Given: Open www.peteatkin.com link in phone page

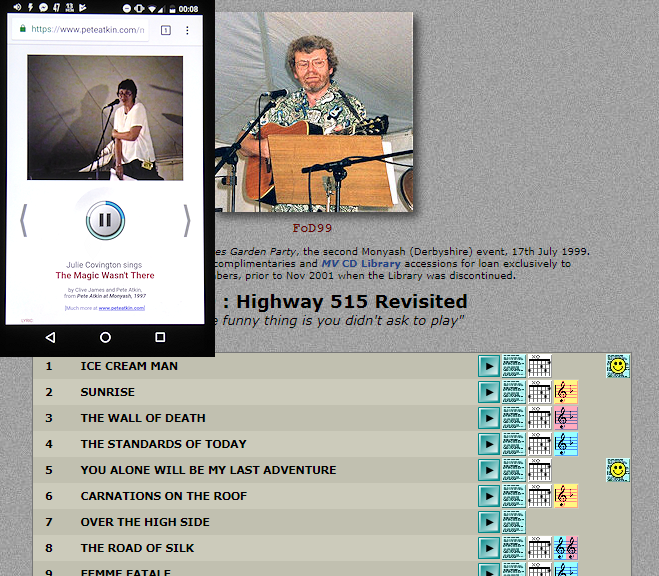Looking at the screenshot, I should pos(121,308).
